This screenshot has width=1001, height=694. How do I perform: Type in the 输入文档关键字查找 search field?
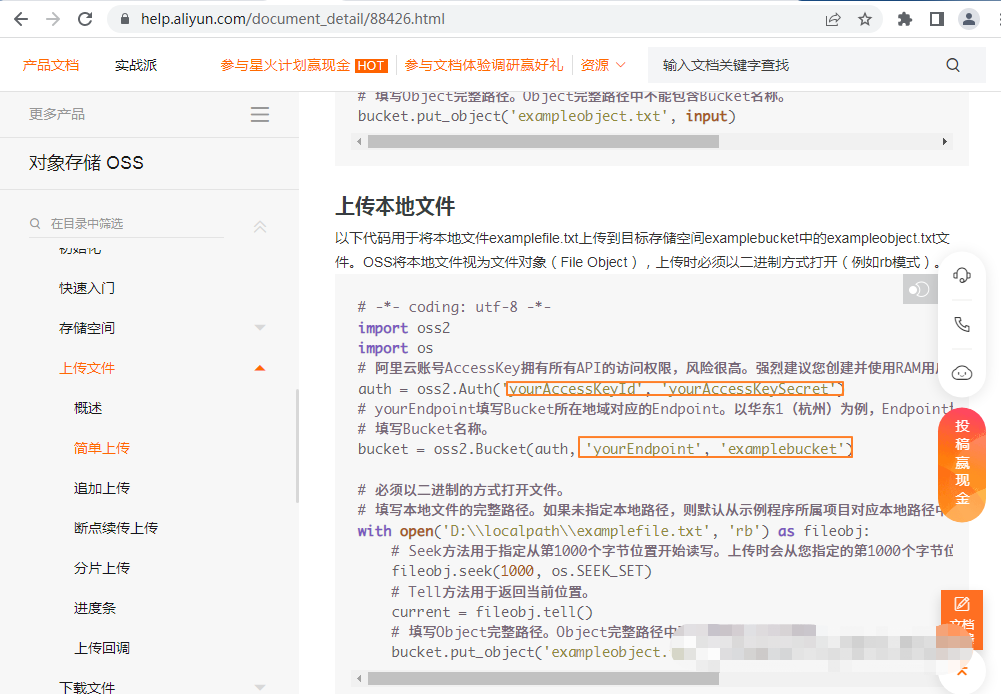point(798,65)
